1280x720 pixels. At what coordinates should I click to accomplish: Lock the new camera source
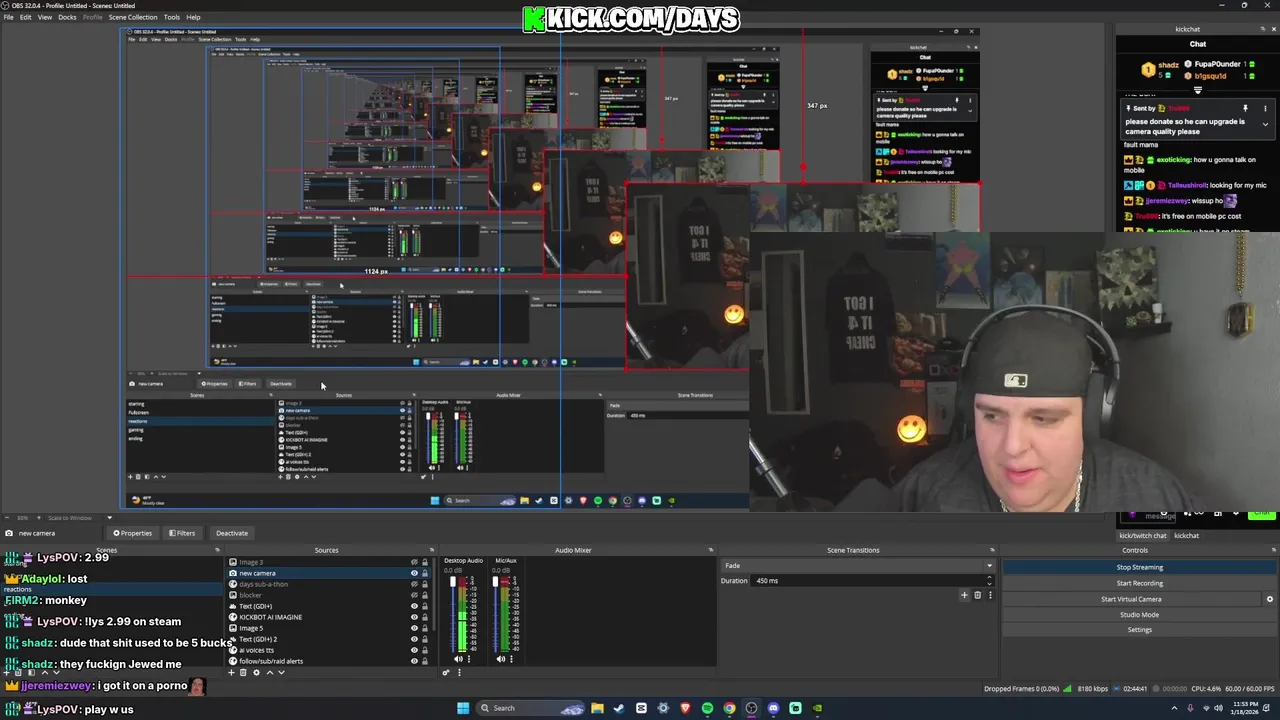tap(424, 573)
